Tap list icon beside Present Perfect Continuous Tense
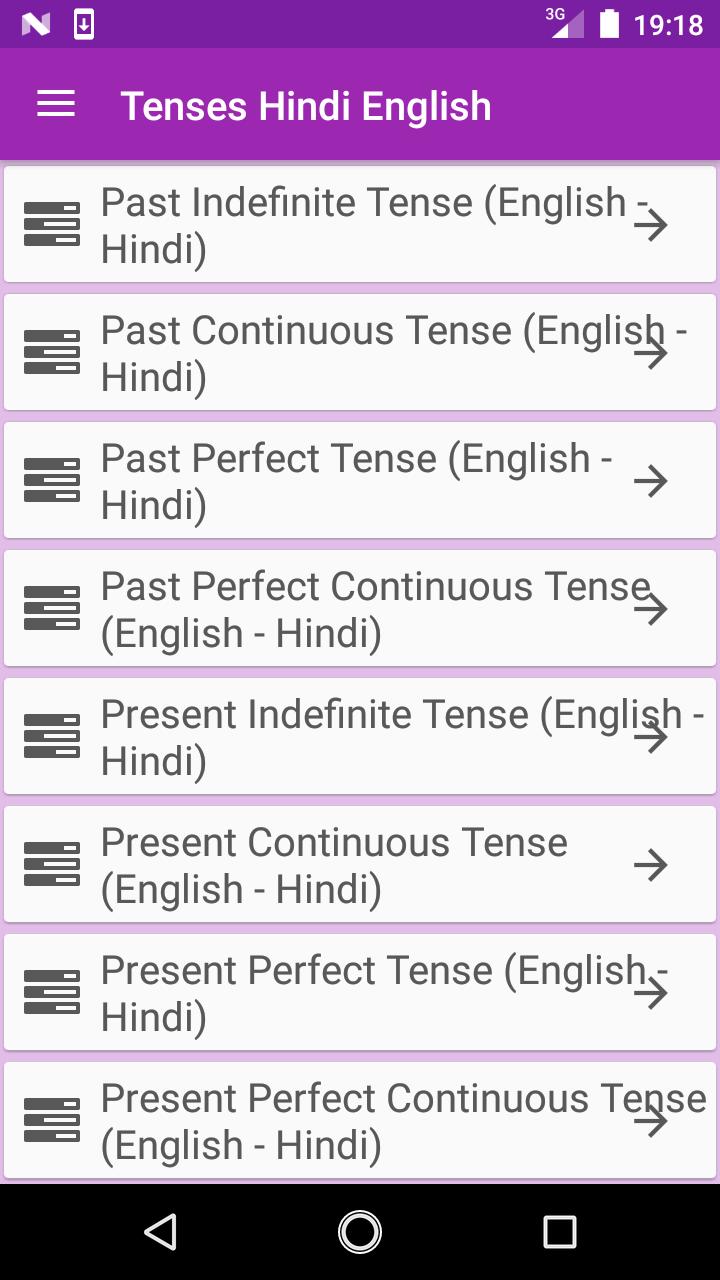720x1280 pixels. 52,1120
